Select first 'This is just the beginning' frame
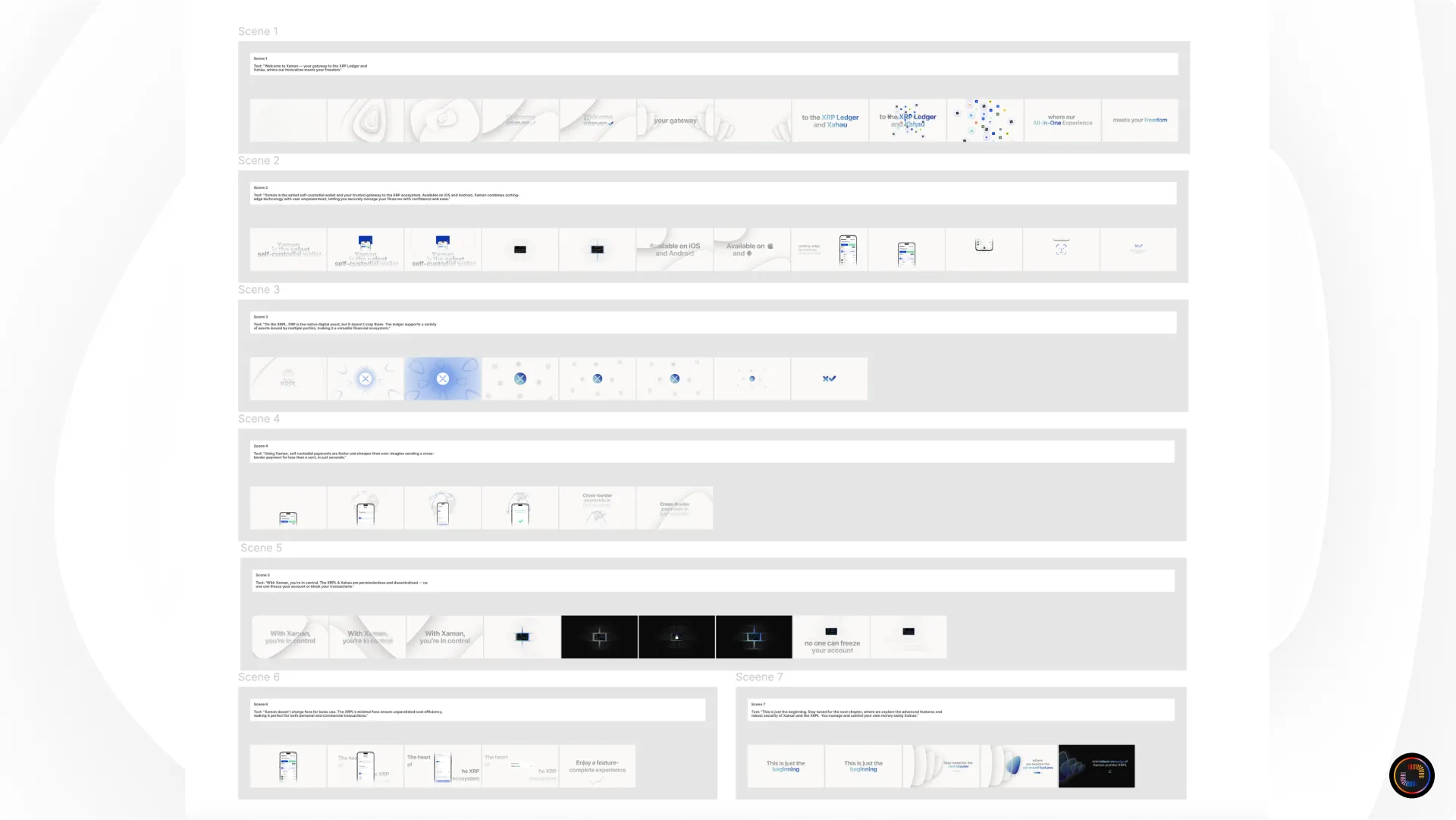This screenshot has height=820, width=1456. click(x=786, y=766)
